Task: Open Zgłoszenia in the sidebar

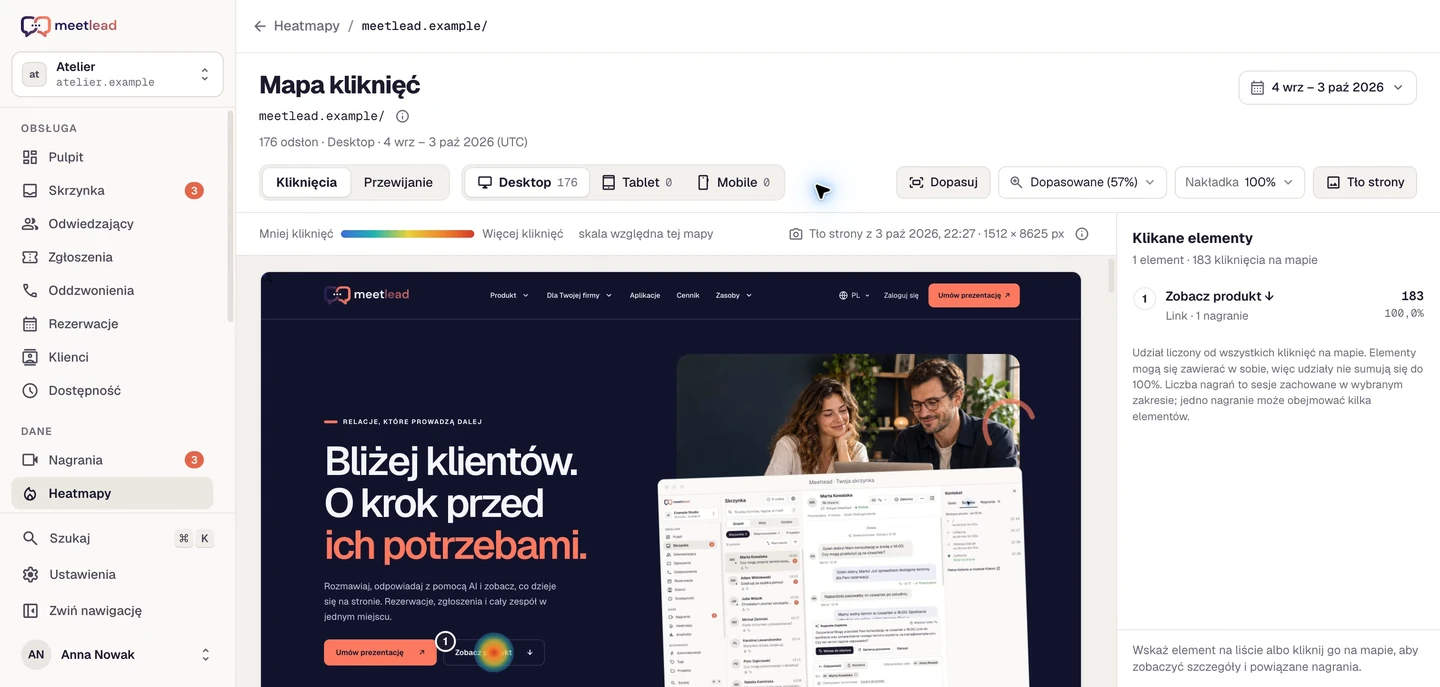Action: pos(112,257)
